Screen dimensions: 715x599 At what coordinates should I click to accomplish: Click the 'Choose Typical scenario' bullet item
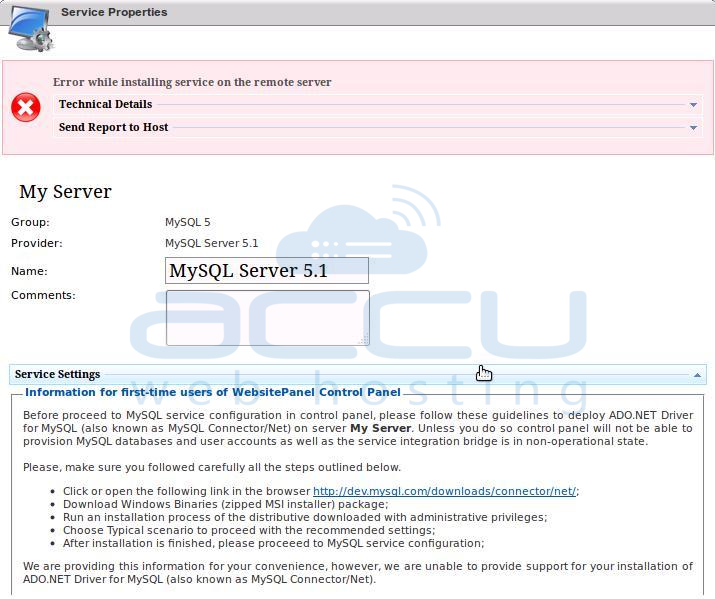[249, 530]
